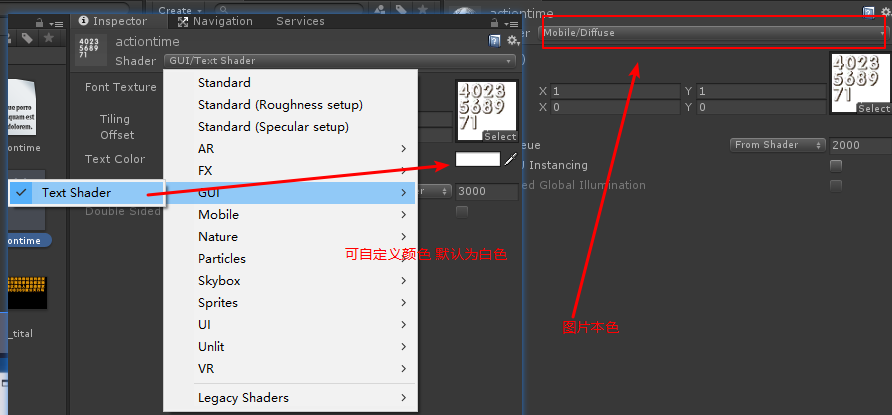Click the render queue field showing 2000

pos(857,145)
